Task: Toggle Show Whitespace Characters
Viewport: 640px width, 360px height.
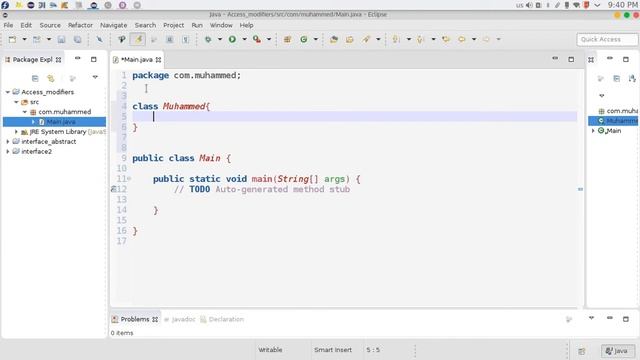Action: point(185,39)
